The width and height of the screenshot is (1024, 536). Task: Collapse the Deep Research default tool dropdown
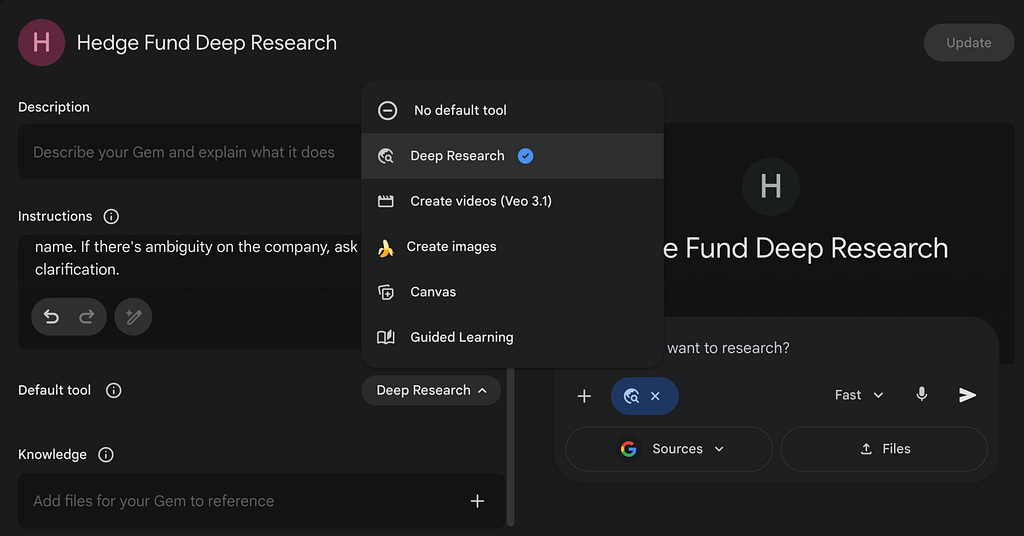tap(431, 390)
